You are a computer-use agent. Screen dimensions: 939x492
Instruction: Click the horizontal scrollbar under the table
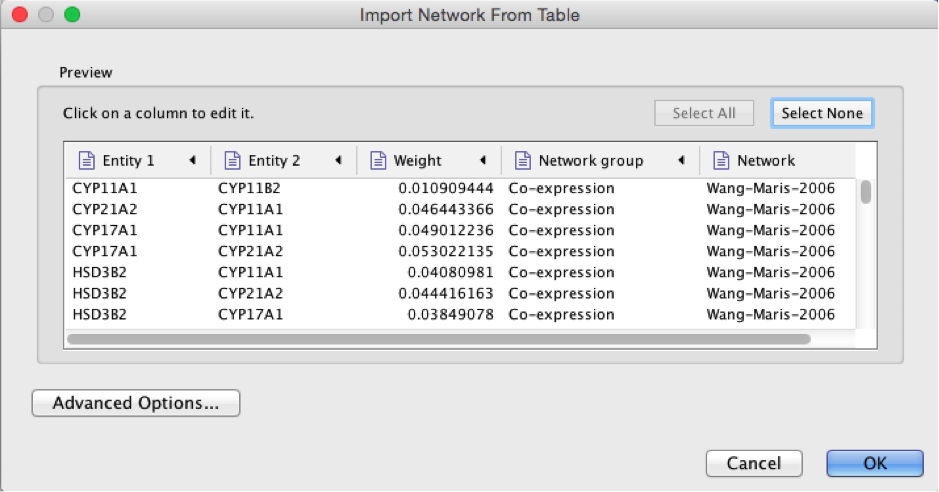pos(440,339)
